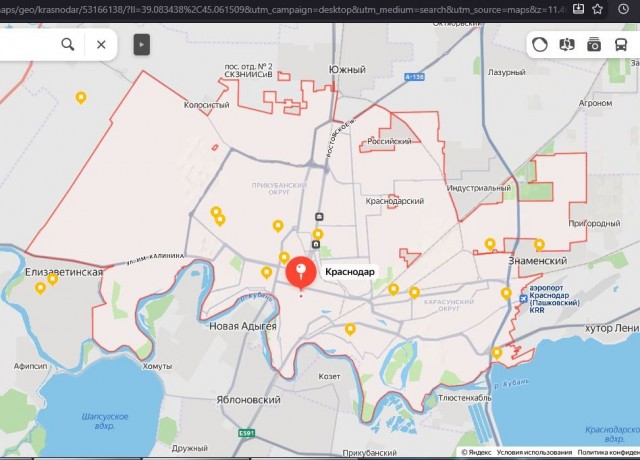Click the Хомуты label
The height and width of the screenshot is (460, 640).
(x=157, y=366)
